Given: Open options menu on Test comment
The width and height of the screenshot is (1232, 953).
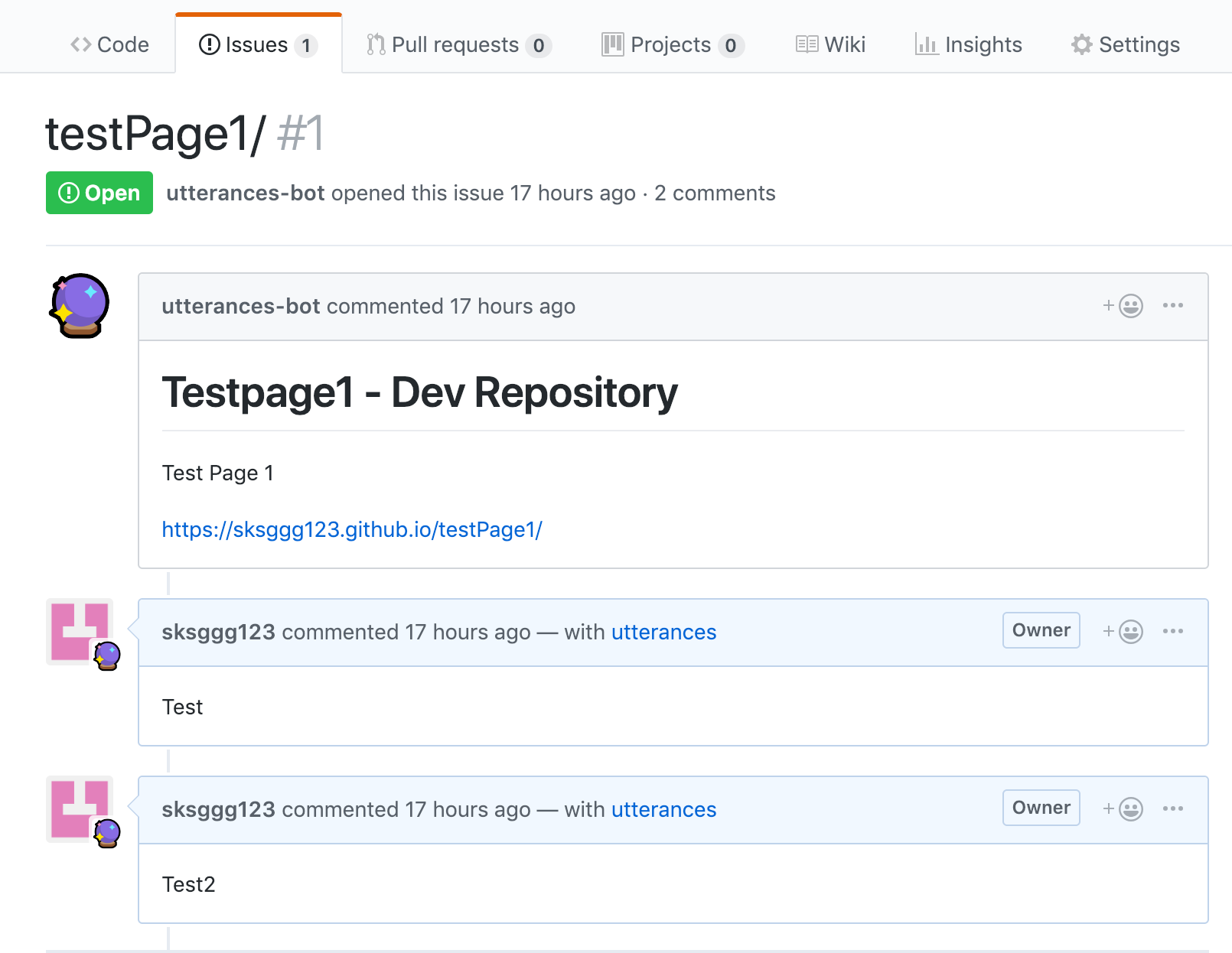Looking at the screenshot, I should pos(1172,631).
